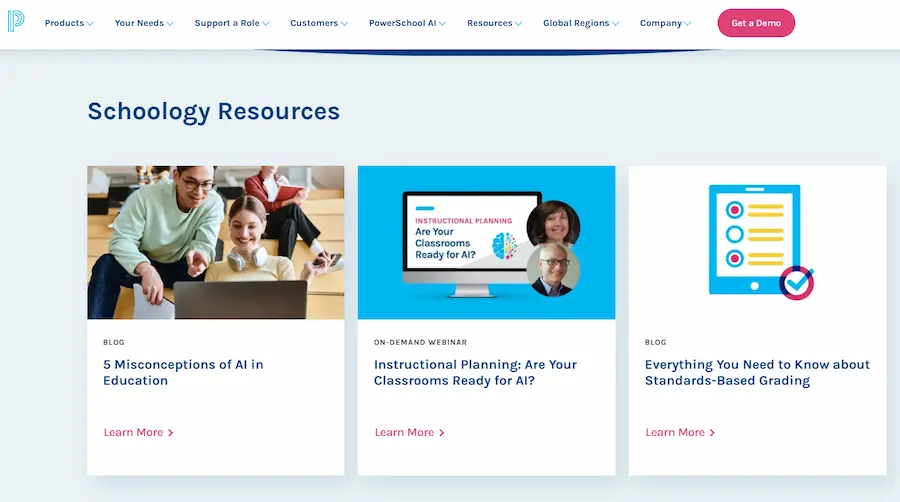Expand the PowerSchool AI chevron

point(442,24)
